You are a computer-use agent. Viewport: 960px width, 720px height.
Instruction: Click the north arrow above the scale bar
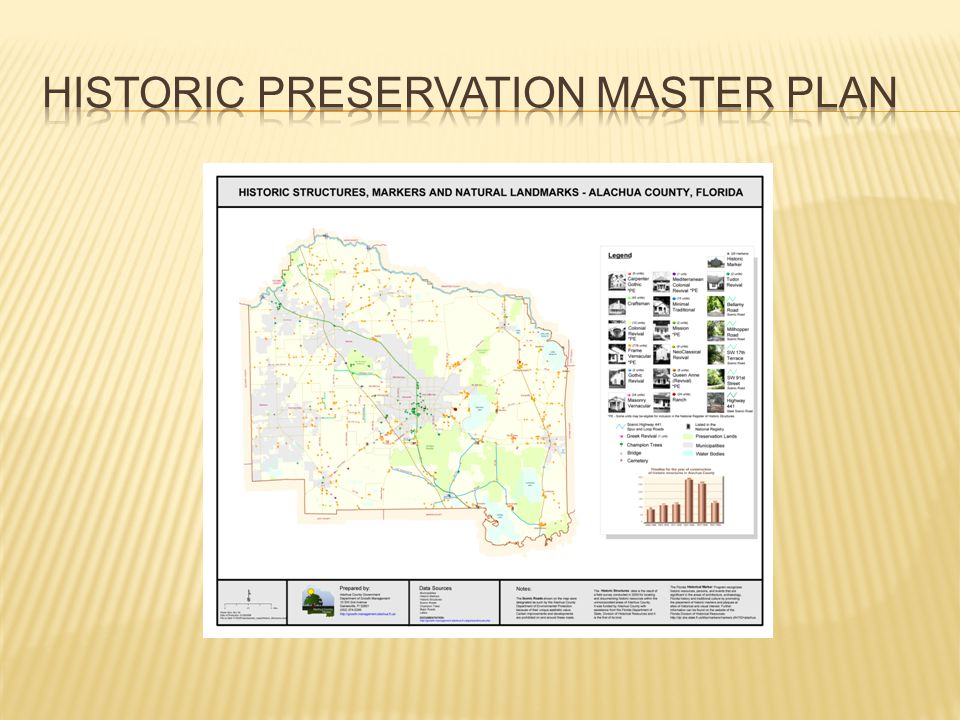tap(249, 595)
